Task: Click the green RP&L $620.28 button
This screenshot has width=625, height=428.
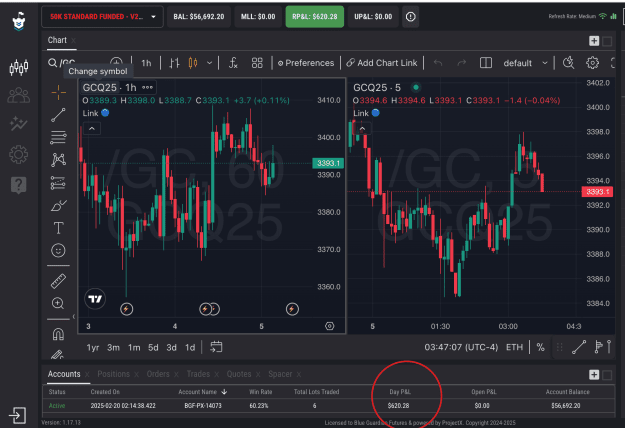Action: tap(314, 17)
